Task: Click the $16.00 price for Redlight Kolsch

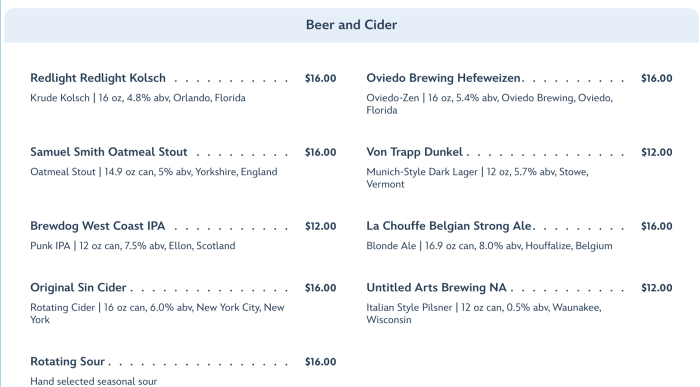Action: pyautogui.click(x=321, y=78)
